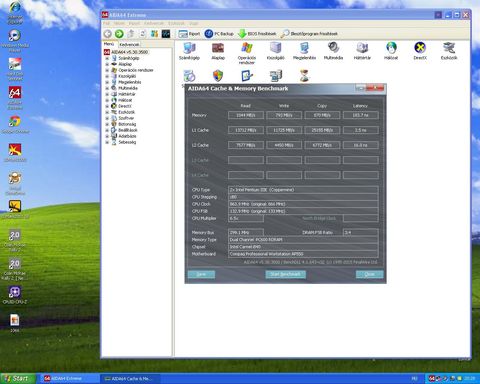Open the Súgó menu in menu bar
Image resolution: width=480 pixels, height=384 pixels.
[194, 23]
